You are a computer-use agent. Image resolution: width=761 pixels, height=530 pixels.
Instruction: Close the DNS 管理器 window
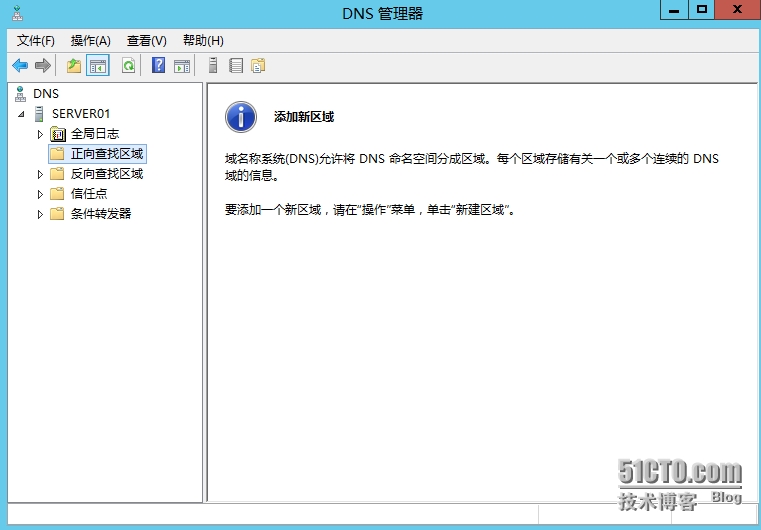738,10
